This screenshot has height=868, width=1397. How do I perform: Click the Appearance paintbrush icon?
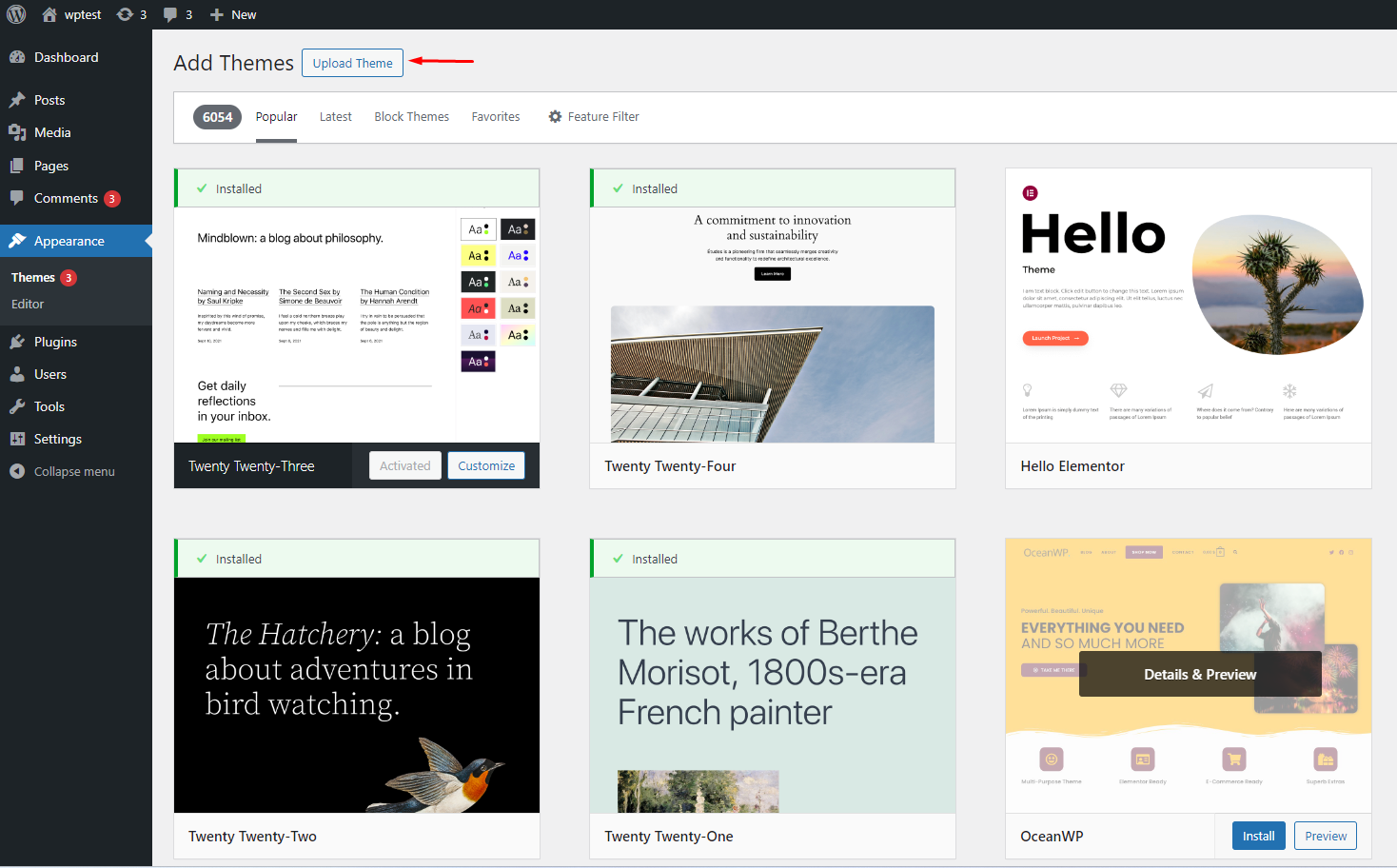tap(17, 241)
